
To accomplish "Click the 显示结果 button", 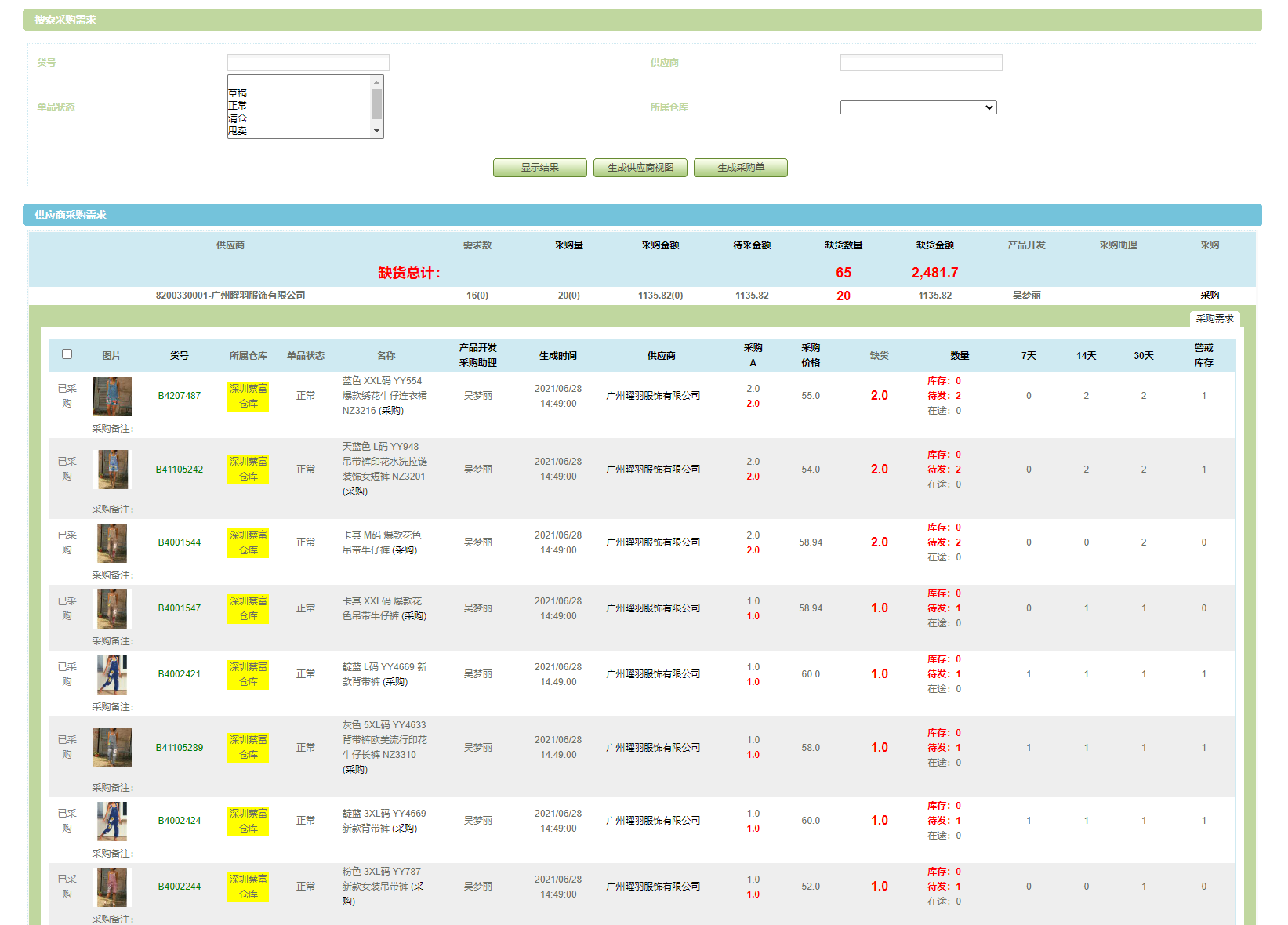I will pyautogui.click(x=539, y=168).
